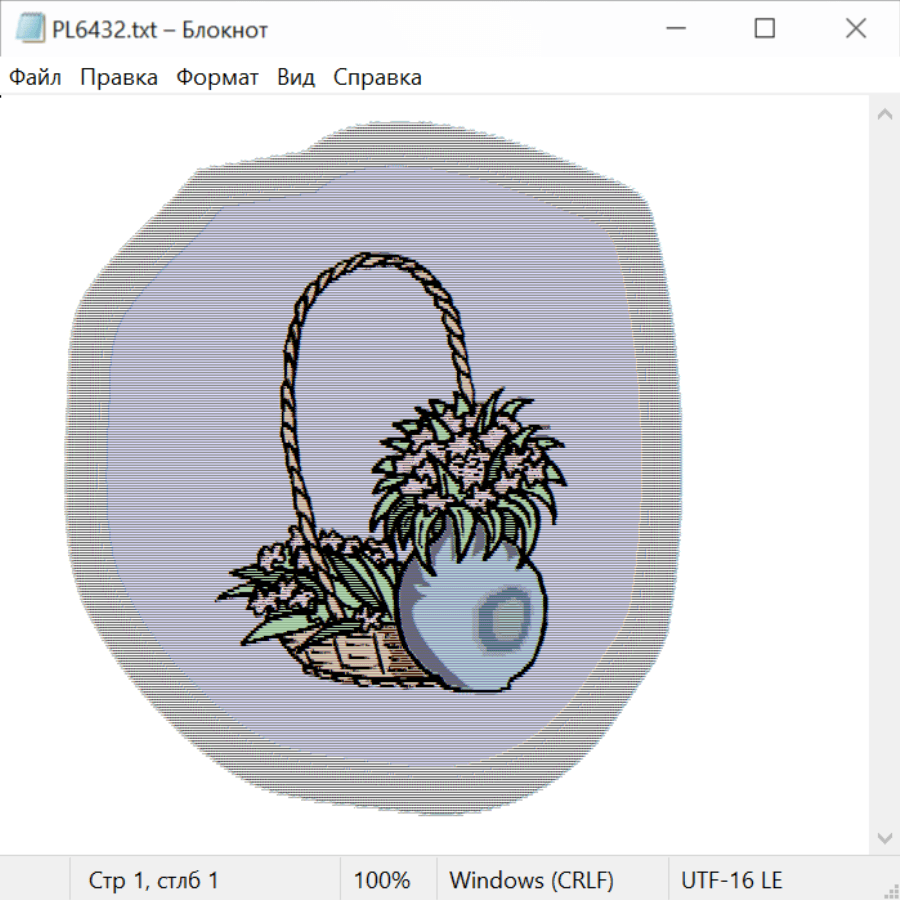Click the 100% zoom level in status bar
The width and height of the screenshot is (900, 900).
tap(382, 880)
